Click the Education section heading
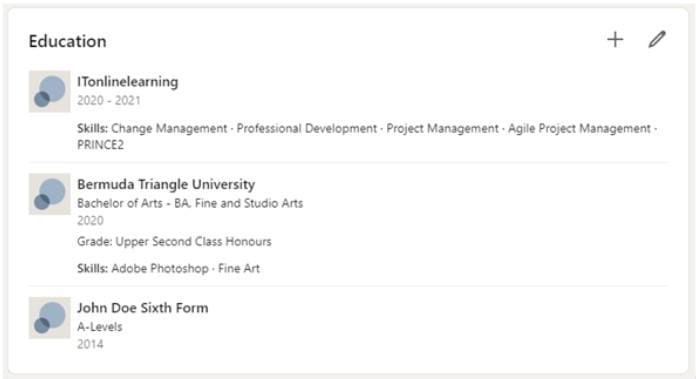This screenshot has height=379, width=696. pos(67,41)
